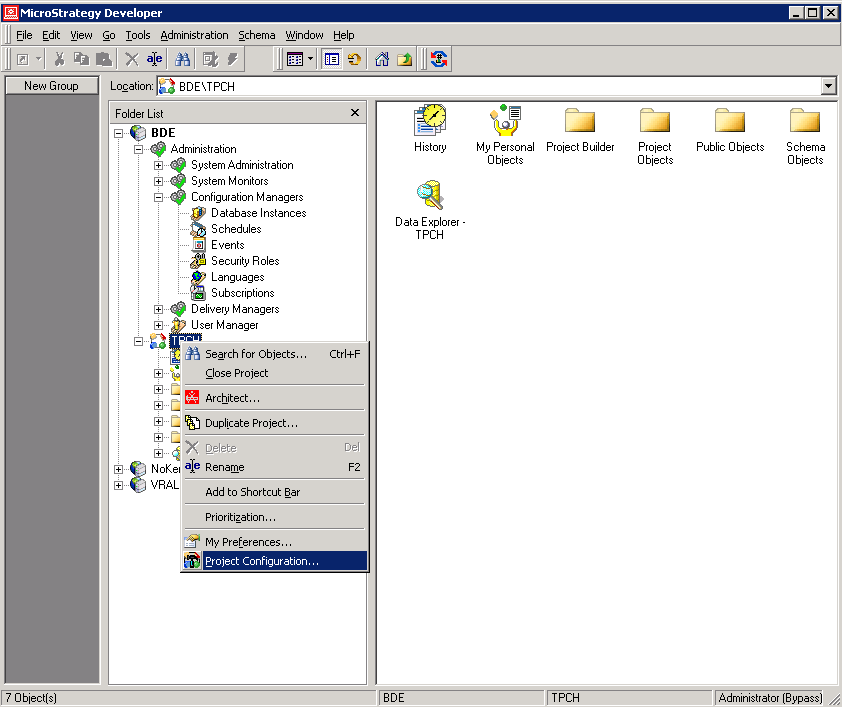Choose Close Project in context menu
Image resolution: width=842 pixels, height=707 pixels.
coord(275,373)
